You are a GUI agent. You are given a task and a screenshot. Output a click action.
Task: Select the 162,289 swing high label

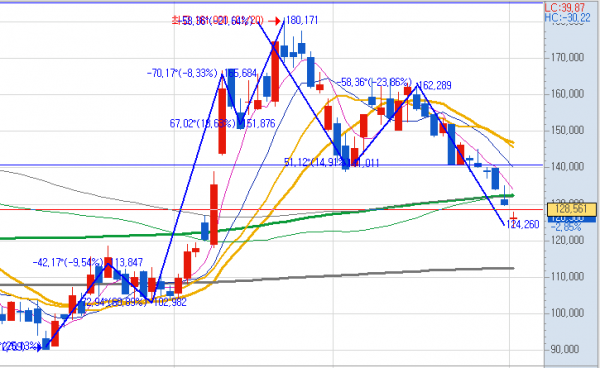pyautogui.click(x=435, y=85)
